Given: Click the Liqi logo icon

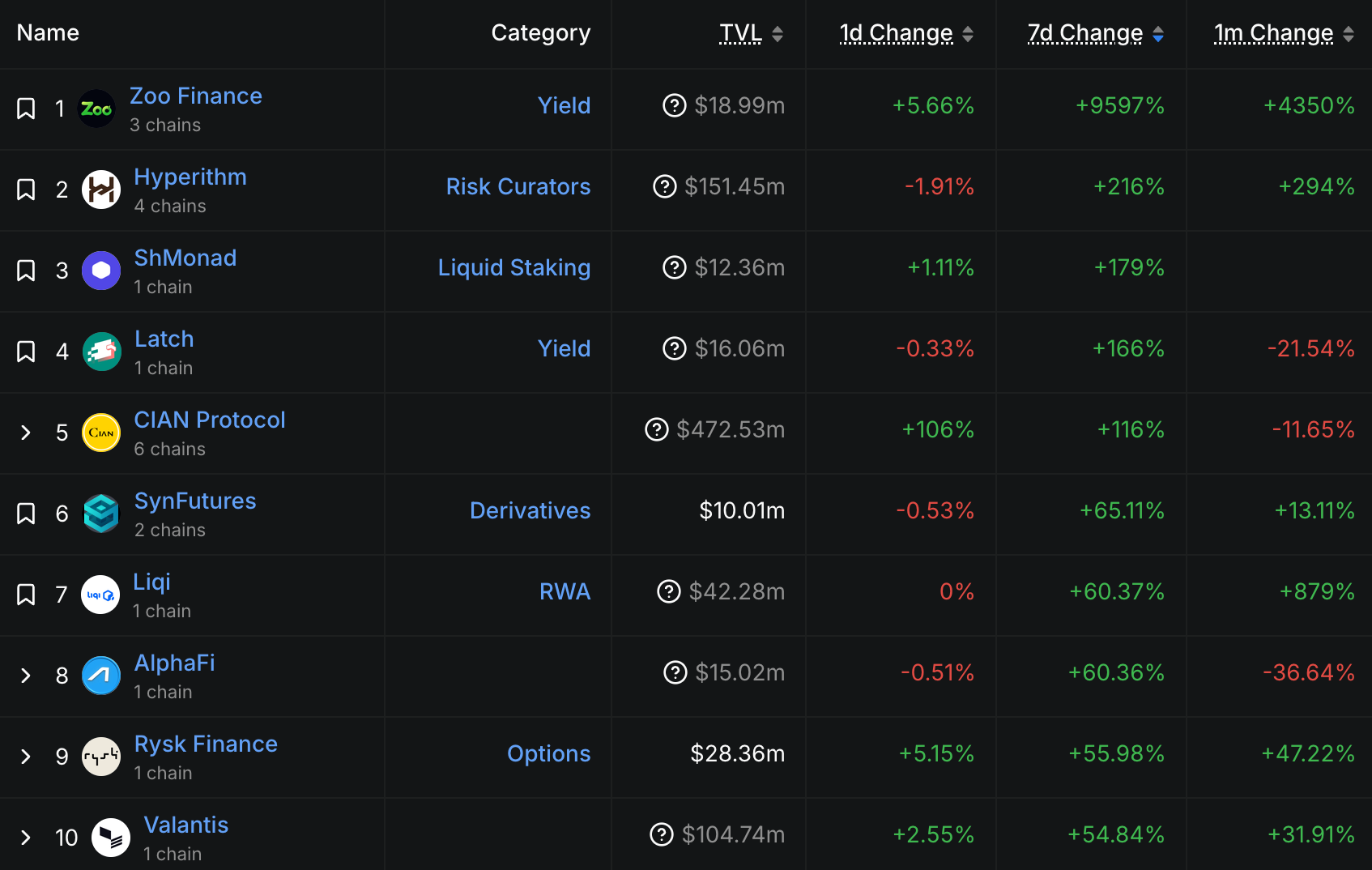Looking at the screenshot, I should click(x=100, y=595).
